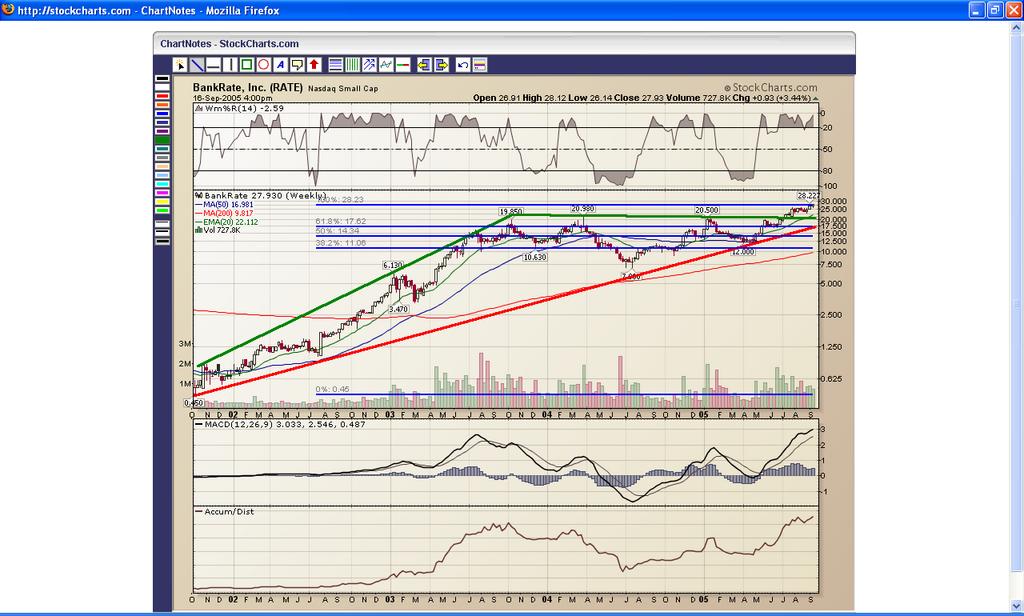Click the 10.630 price label
This screenshot has height=616, width=1024.
535,257
